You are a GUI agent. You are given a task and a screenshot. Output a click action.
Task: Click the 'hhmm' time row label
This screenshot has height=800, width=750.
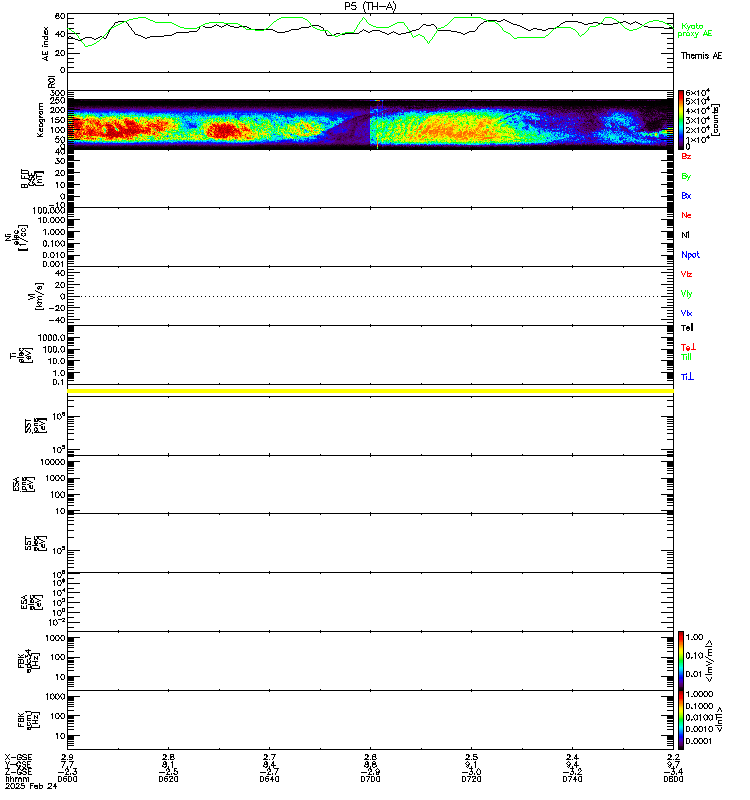pyautogui.click(x=17, y=779)
